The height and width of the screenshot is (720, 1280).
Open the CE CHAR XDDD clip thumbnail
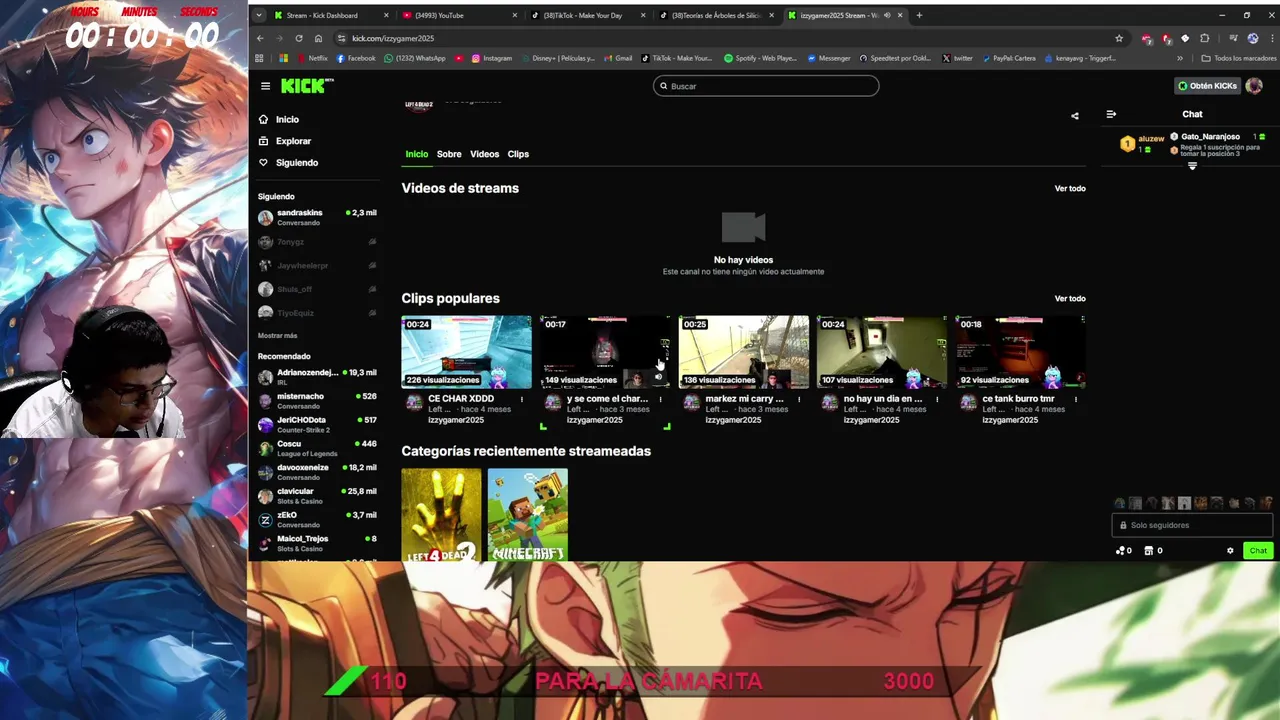tap(467, 352)
